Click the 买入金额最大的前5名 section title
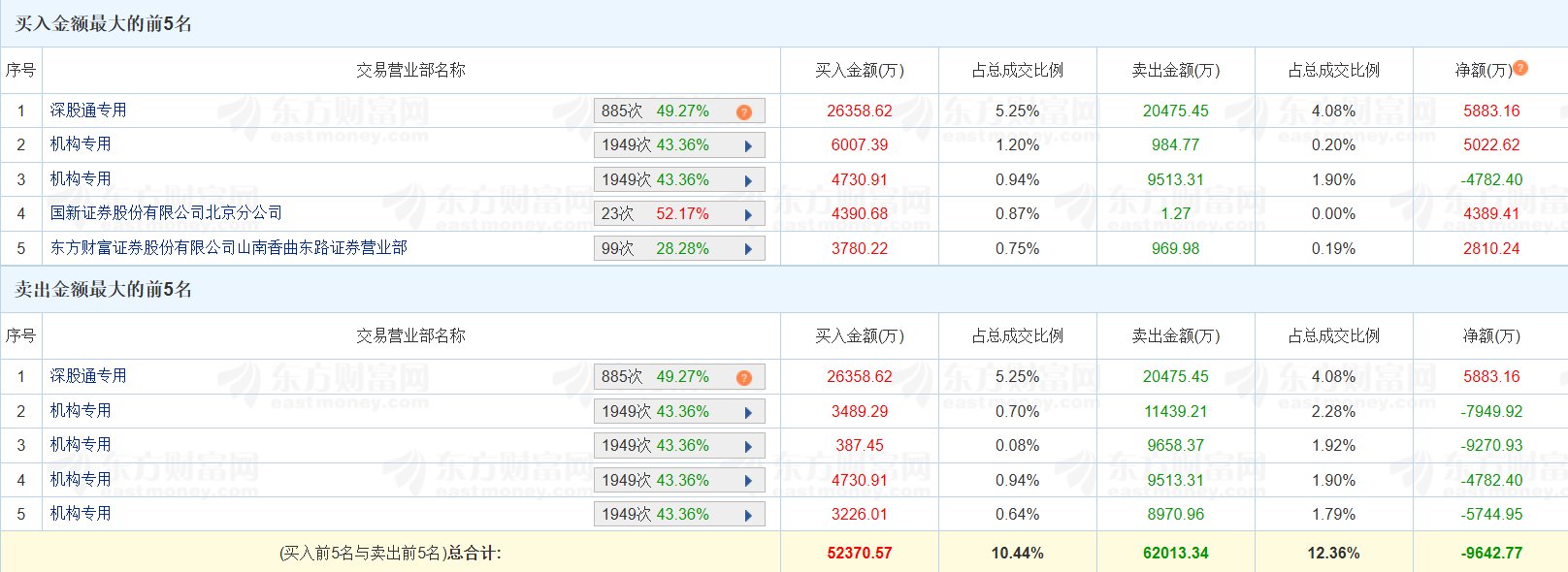The height and width of the screenshot is (572, 1568). (104, 23)
